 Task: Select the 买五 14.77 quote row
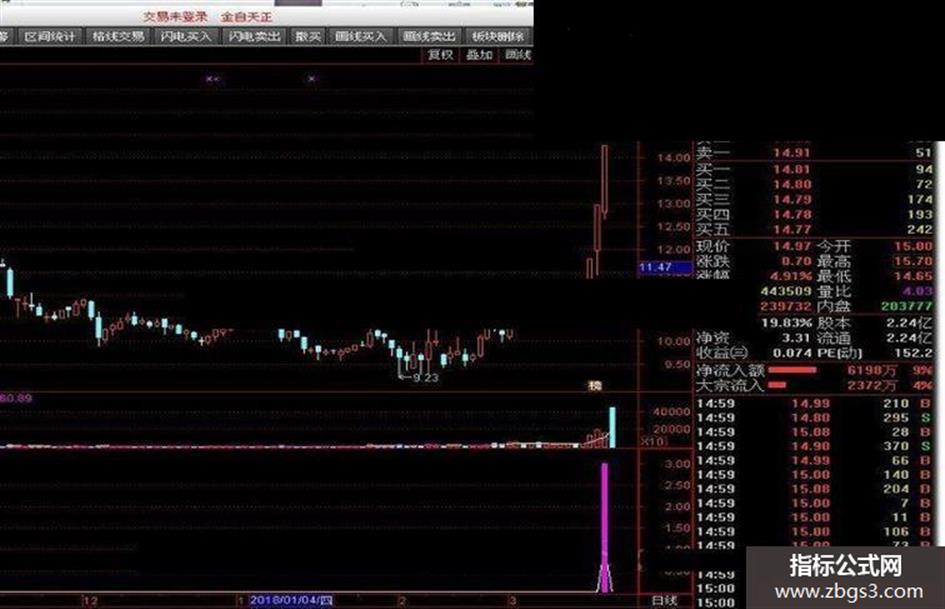[x=814, y=229]
